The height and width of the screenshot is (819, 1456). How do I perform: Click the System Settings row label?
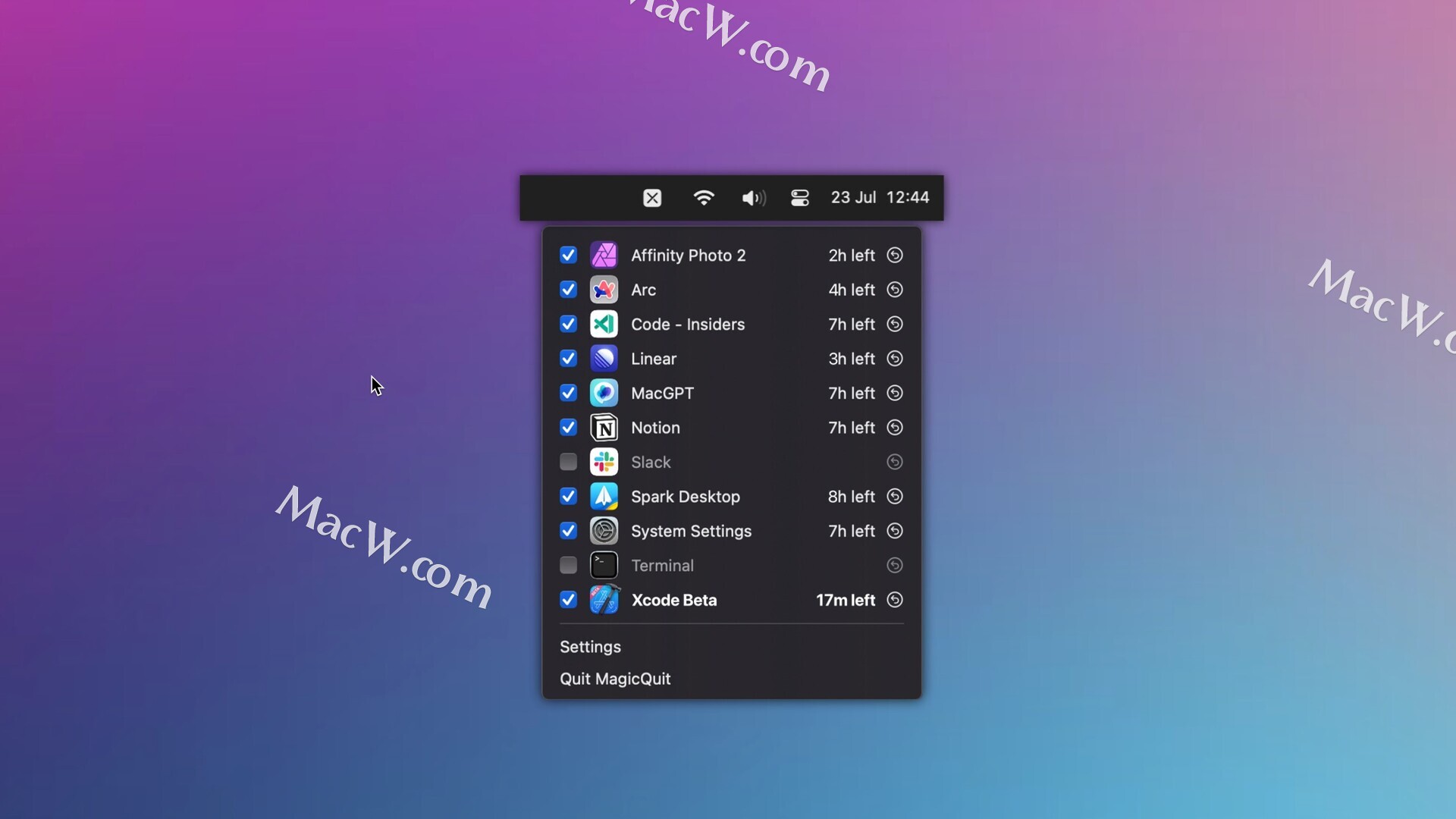691,531
